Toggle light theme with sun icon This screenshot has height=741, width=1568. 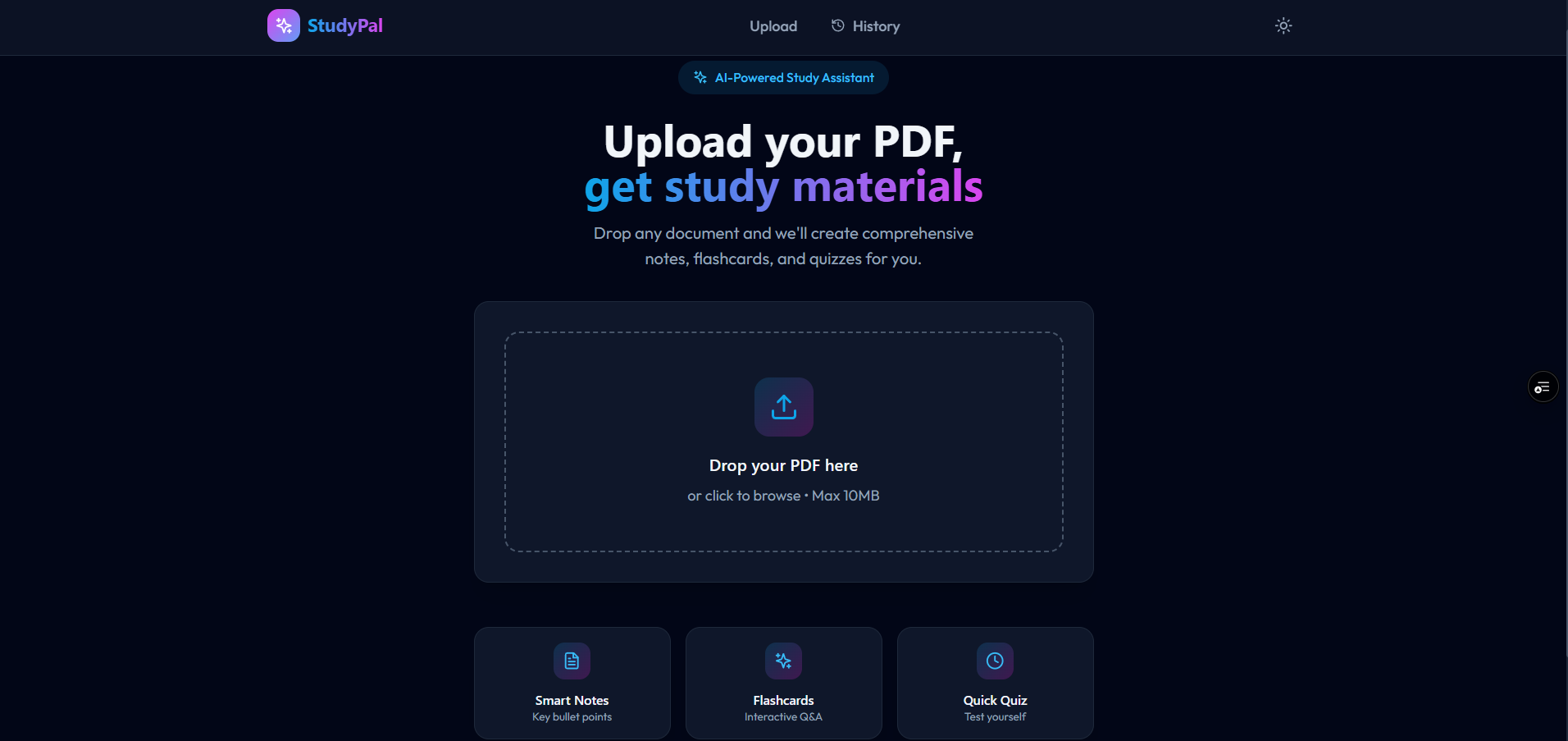click(1283, 25)
